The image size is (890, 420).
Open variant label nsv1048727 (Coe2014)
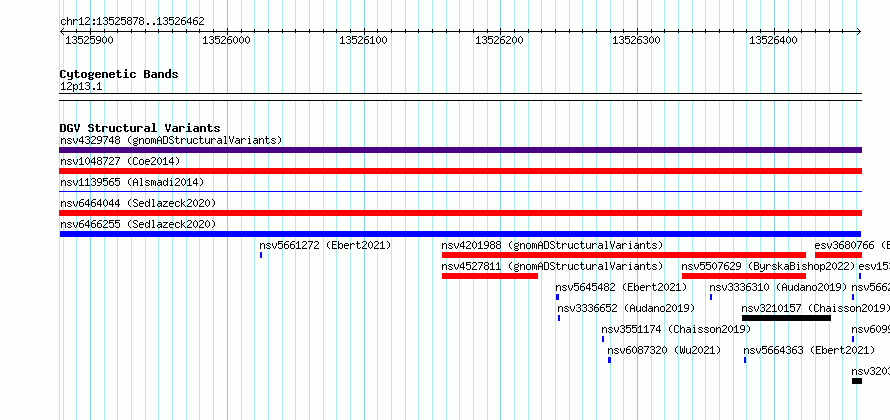coord(120,162)
